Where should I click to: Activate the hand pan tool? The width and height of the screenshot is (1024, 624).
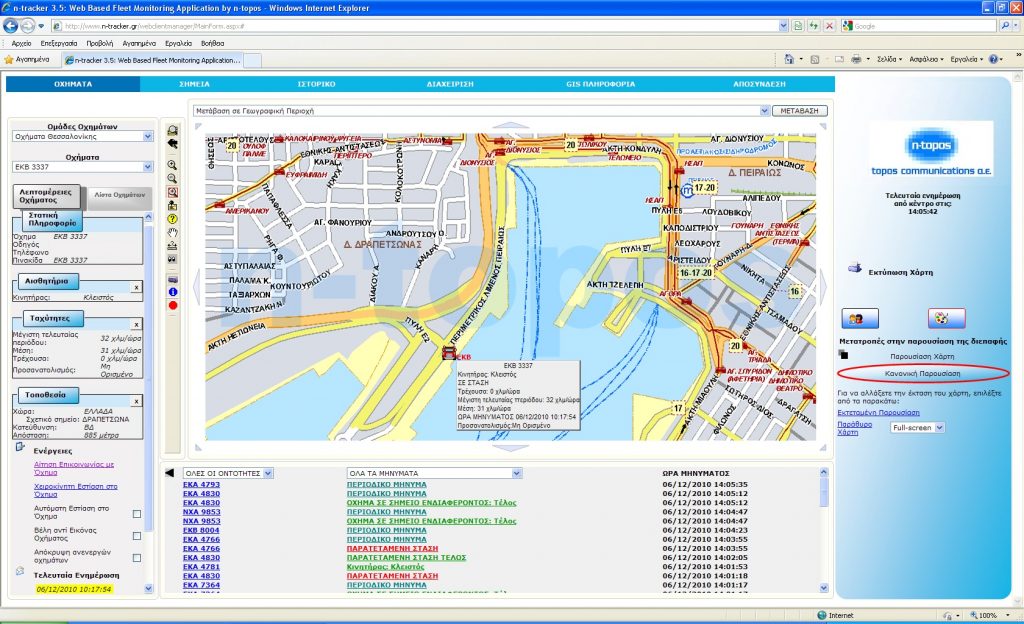(172, 232)
